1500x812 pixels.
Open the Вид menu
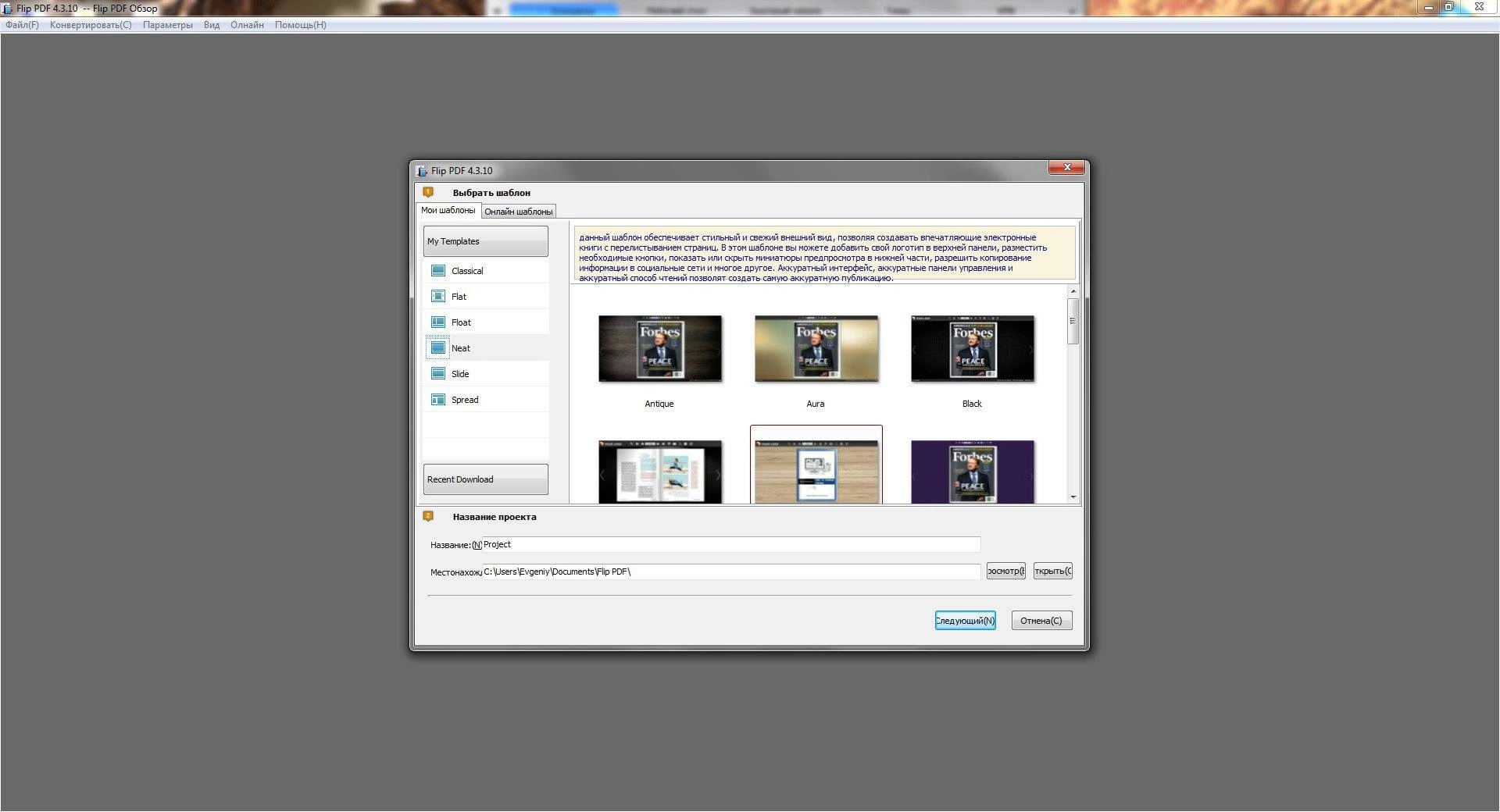point(212,25)
